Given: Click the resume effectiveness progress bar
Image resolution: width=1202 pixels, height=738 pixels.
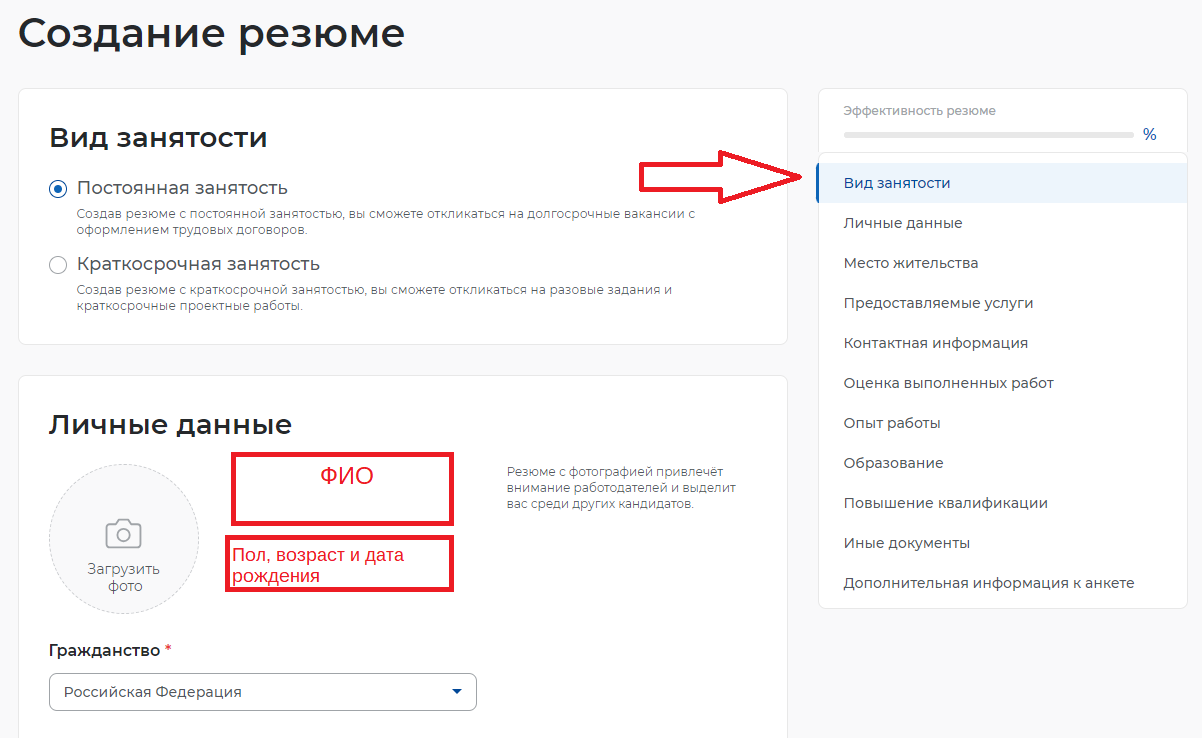Looking at the screenshot, I should click(x=988, y=134).
